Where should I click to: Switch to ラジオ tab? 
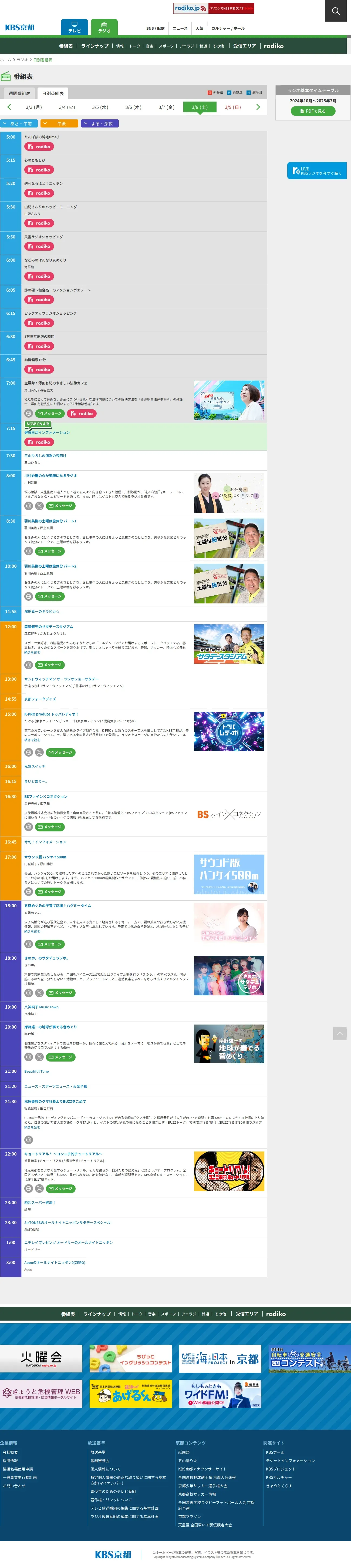tap(104, 27)
